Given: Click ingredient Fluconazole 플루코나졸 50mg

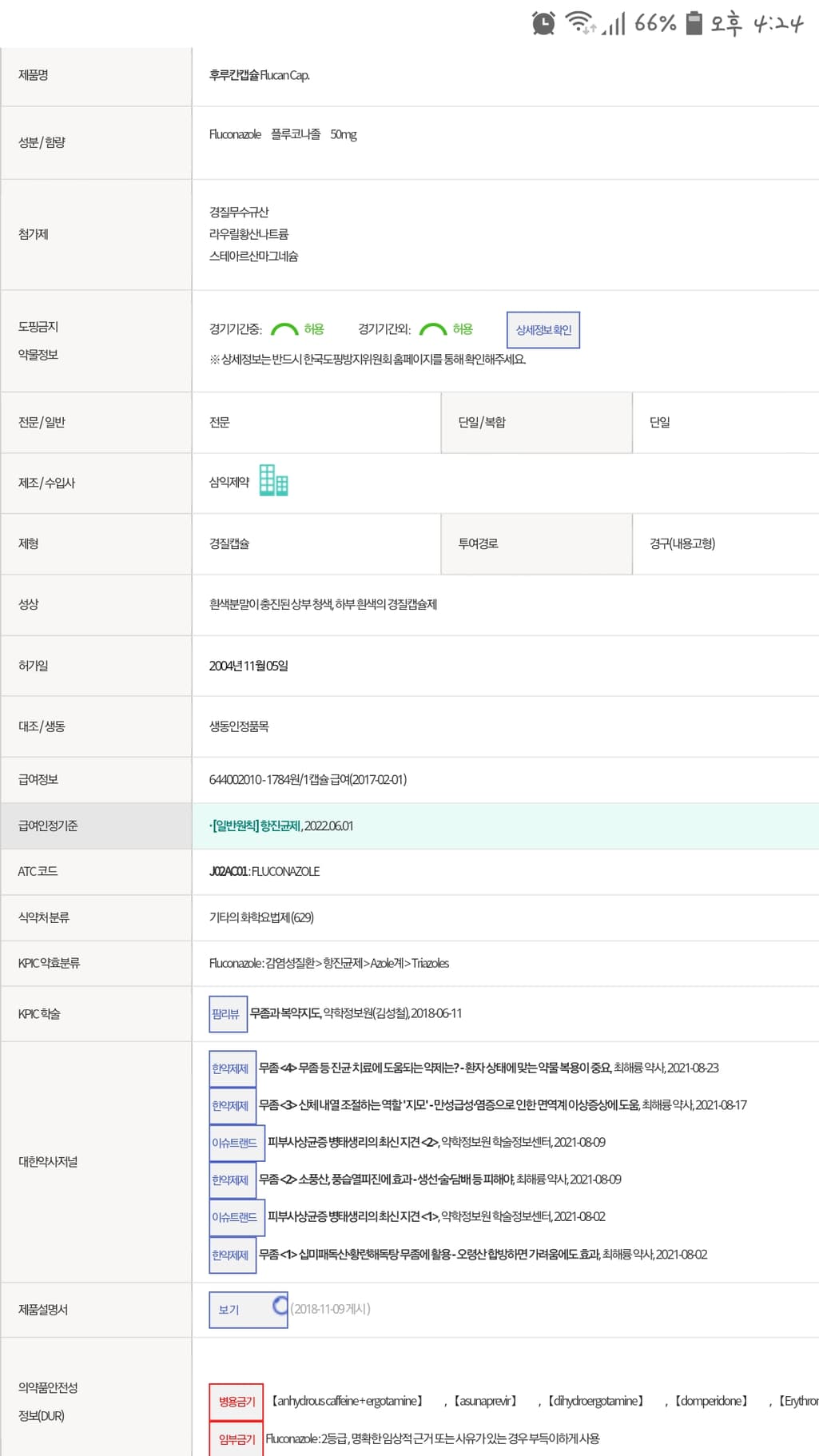Looking at the screenshot, I should [283, 134].
